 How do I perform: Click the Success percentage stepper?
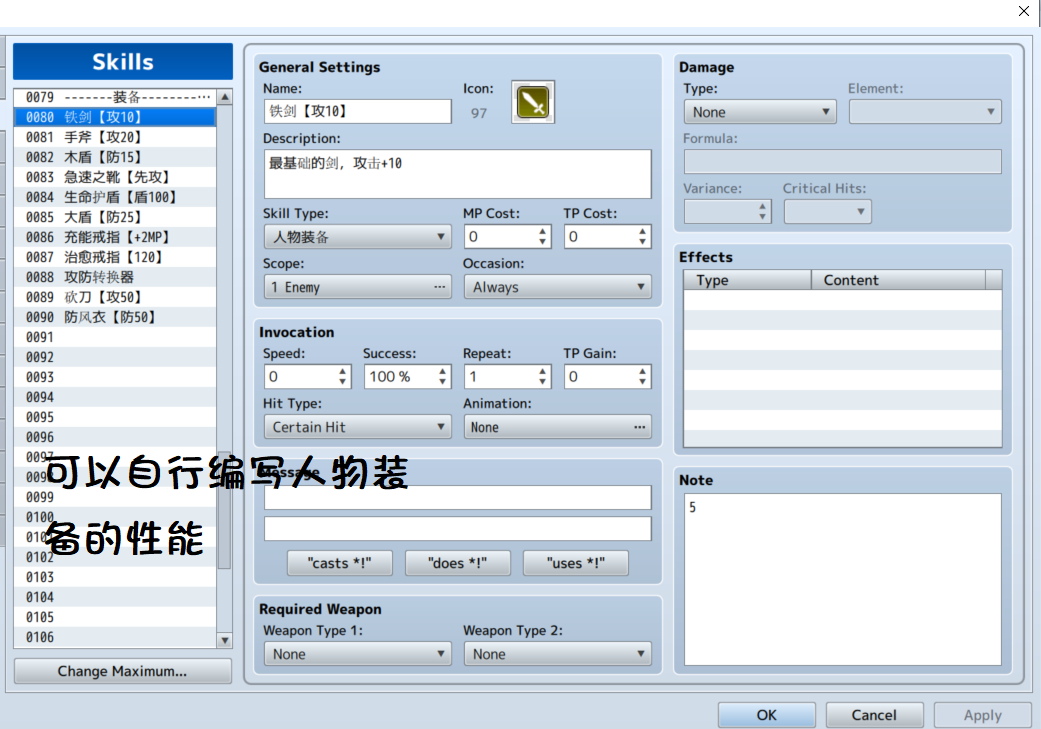coord(407,376)
